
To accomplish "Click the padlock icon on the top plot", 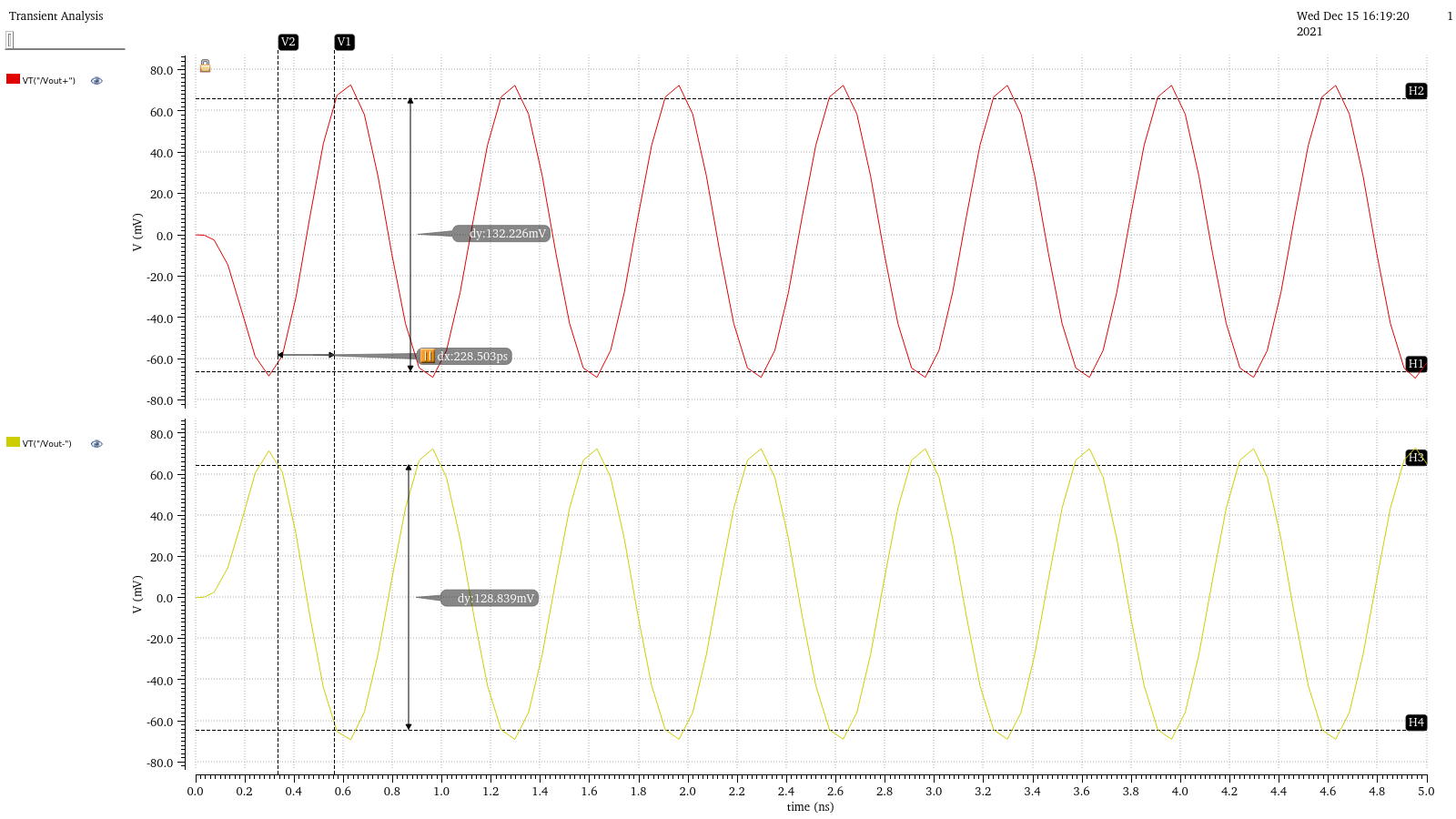I will (205, 66).
